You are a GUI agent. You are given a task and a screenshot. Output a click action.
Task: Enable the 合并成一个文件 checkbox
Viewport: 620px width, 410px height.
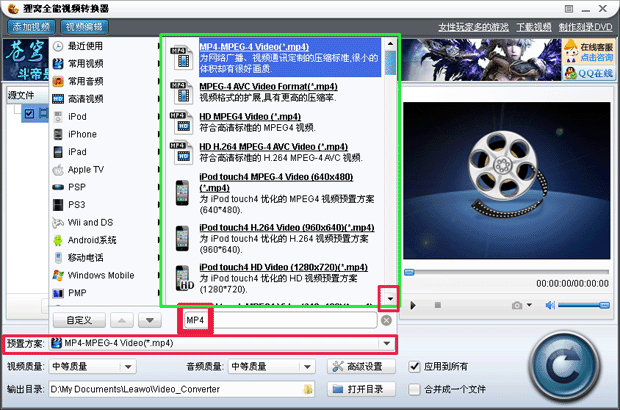click(x=414, y=389)
